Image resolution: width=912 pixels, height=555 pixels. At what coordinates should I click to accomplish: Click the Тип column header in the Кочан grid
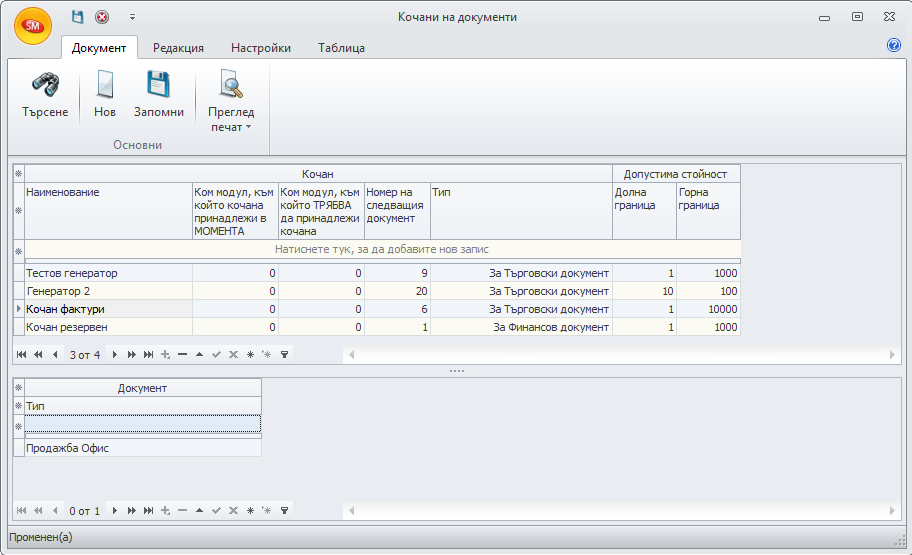pyautogui.click(x=521, y=211)
